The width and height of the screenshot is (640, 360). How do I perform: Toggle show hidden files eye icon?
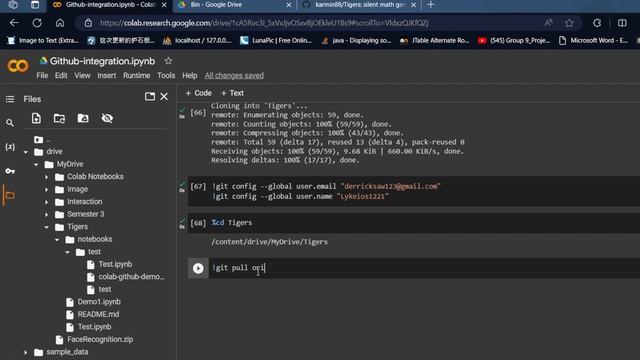click(x=107, y=118)
